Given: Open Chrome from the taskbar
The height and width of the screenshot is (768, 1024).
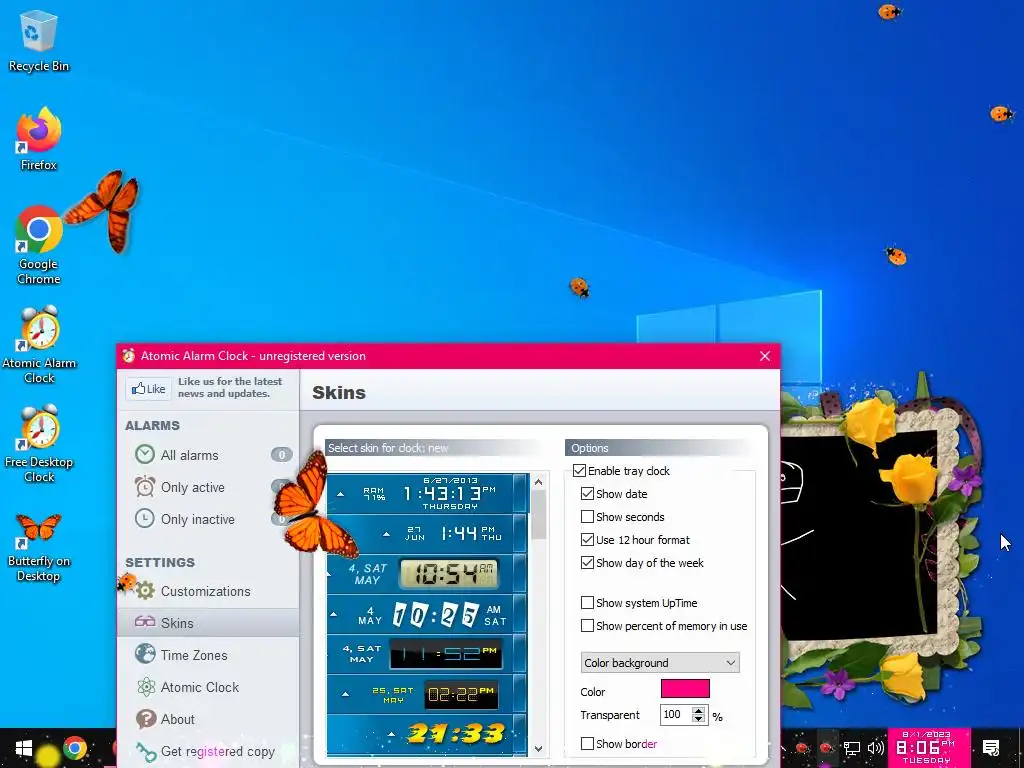Looking at the screenshot, I should click(75, 748).
